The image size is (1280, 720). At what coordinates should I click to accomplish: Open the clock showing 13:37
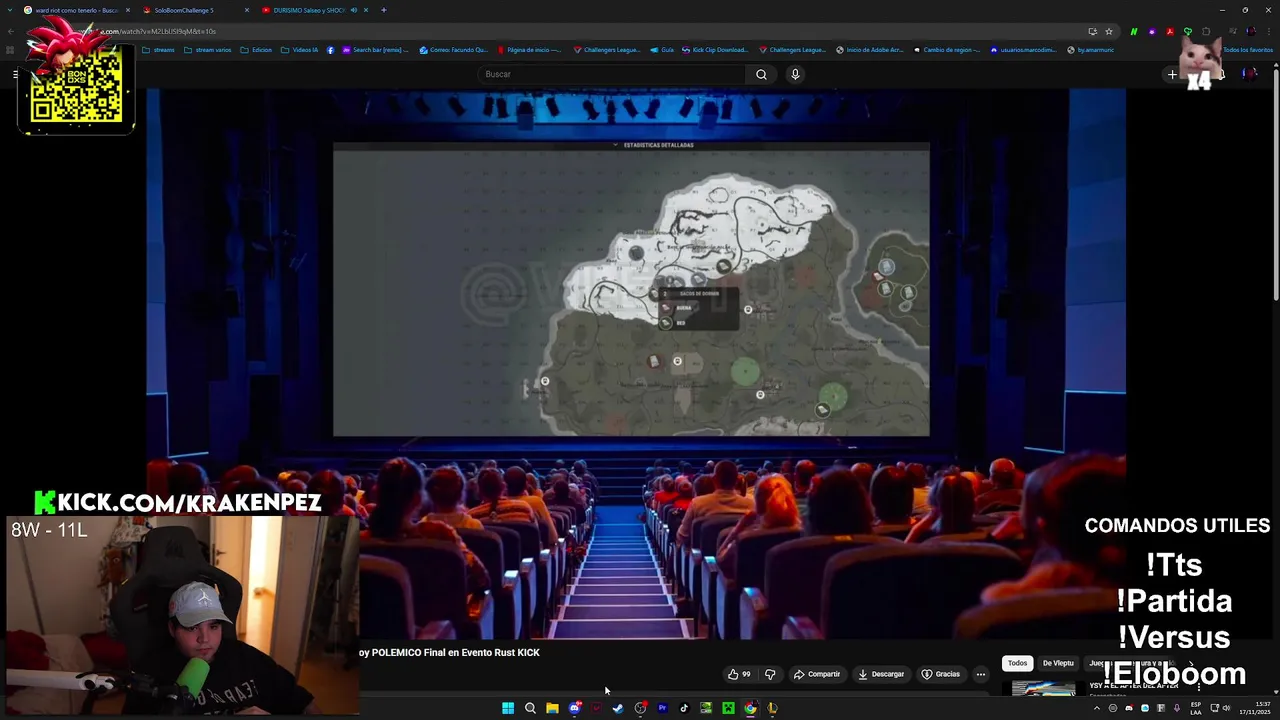tap(1254, 708)
